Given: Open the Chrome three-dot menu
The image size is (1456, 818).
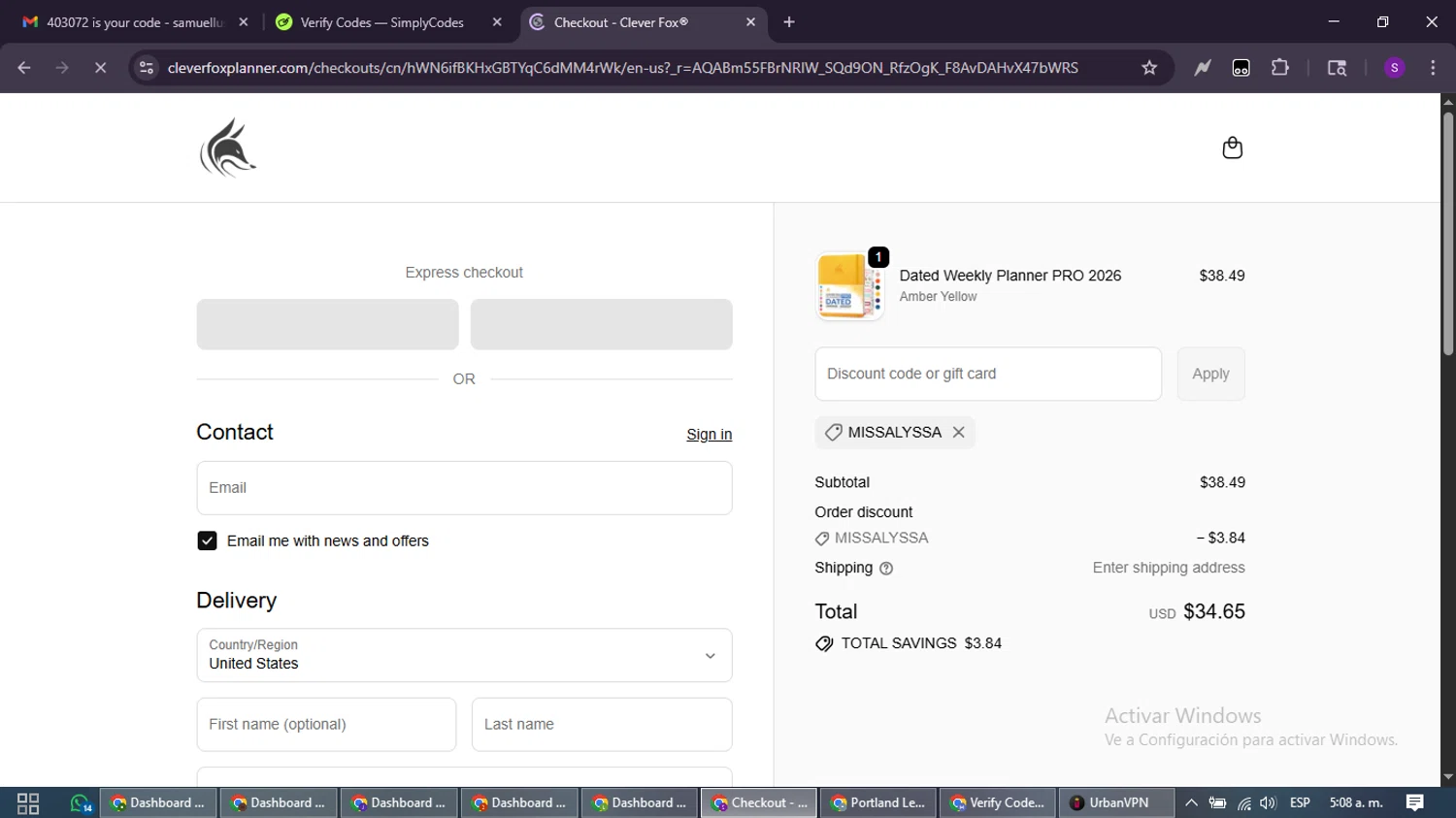Looking at the screenshot, I should click(1433, 68).
